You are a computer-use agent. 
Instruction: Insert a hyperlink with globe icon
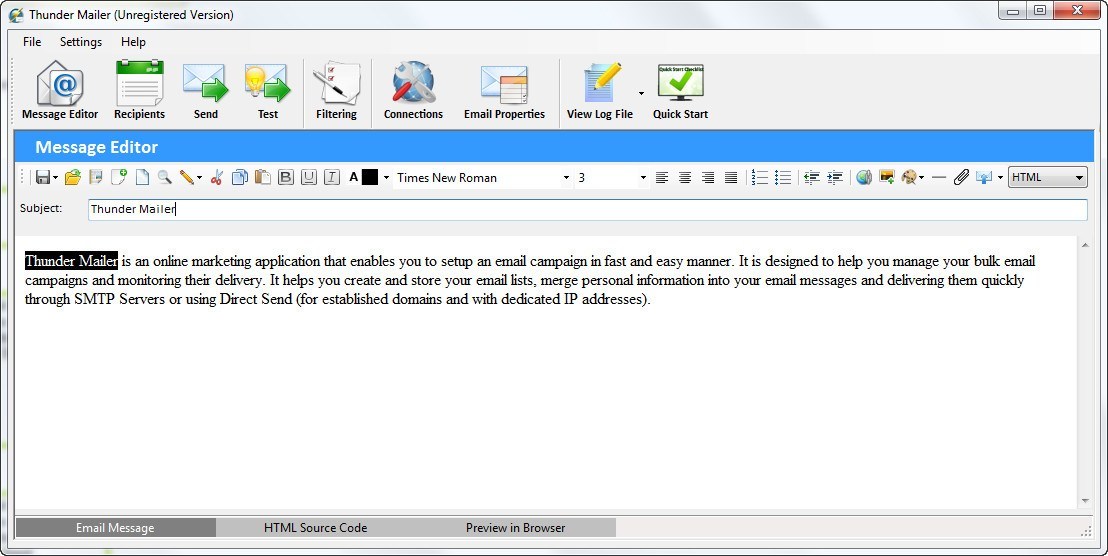click(x=864, y=177)
